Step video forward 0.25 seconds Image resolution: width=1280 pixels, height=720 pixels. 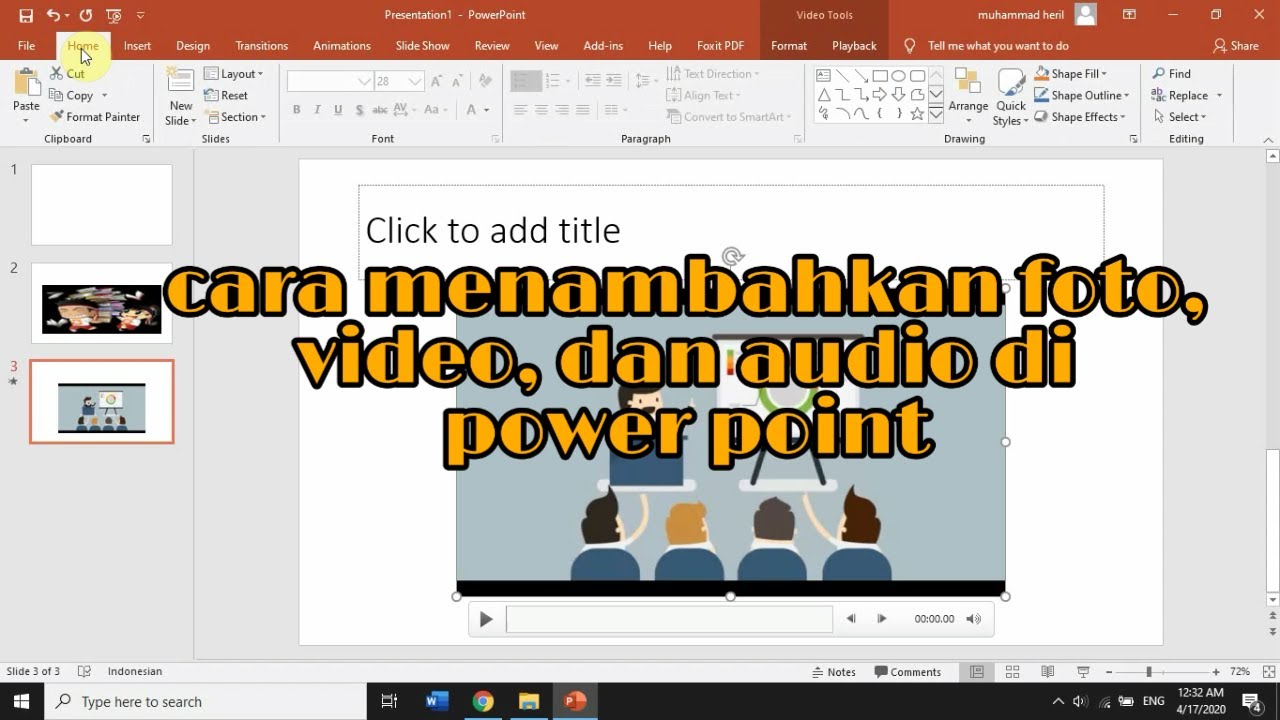tap(881, 619)
